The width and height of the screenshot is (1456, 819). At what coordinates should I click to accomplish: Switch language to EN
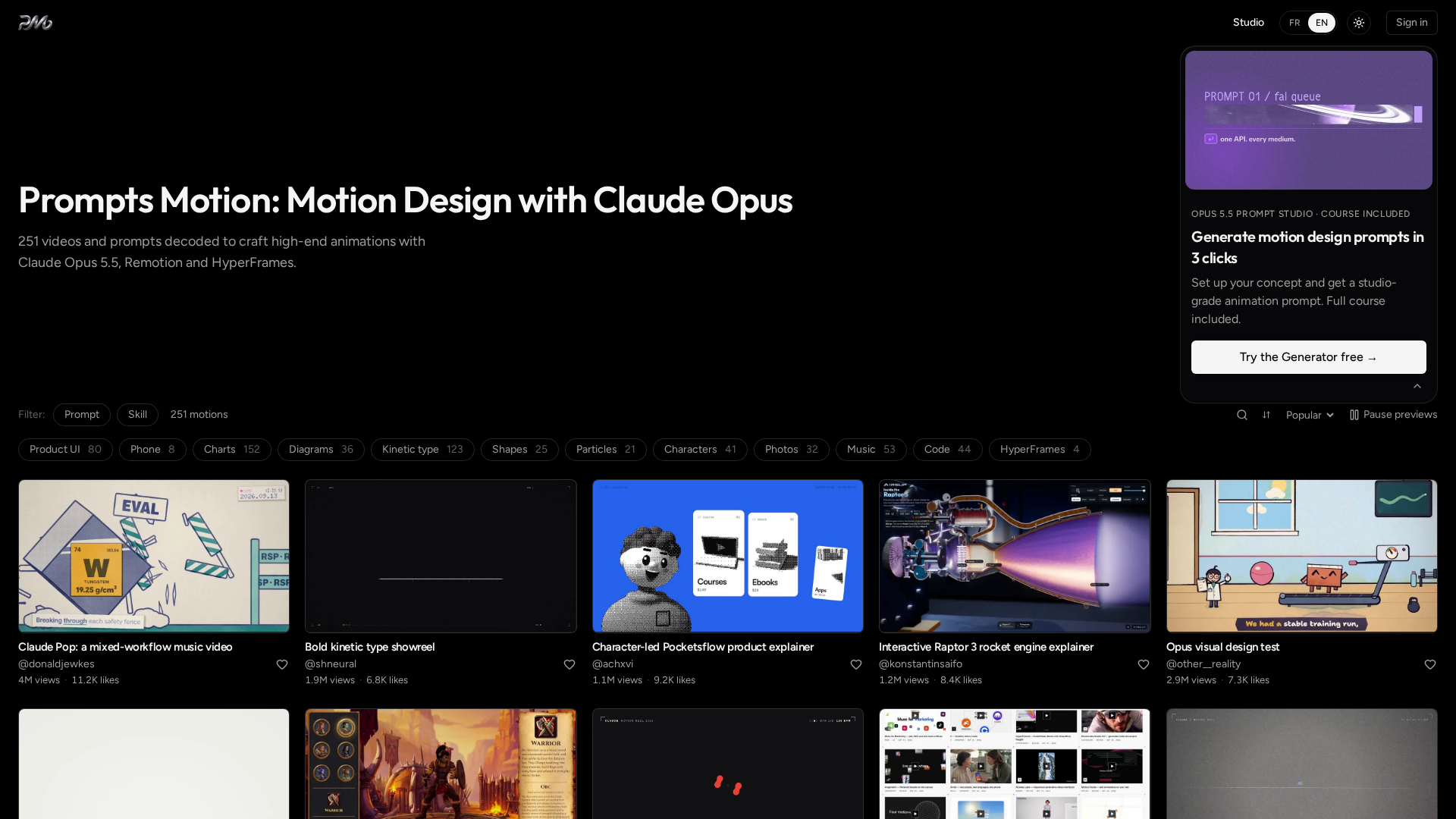click(1322, 23)
